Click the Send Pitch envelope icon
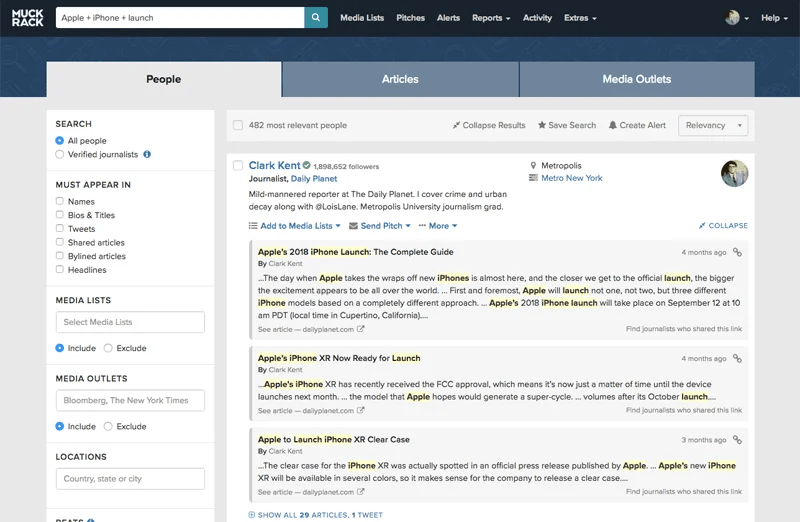Image resolution: width=800 pixels, height=522 pixels. [353, 226]
